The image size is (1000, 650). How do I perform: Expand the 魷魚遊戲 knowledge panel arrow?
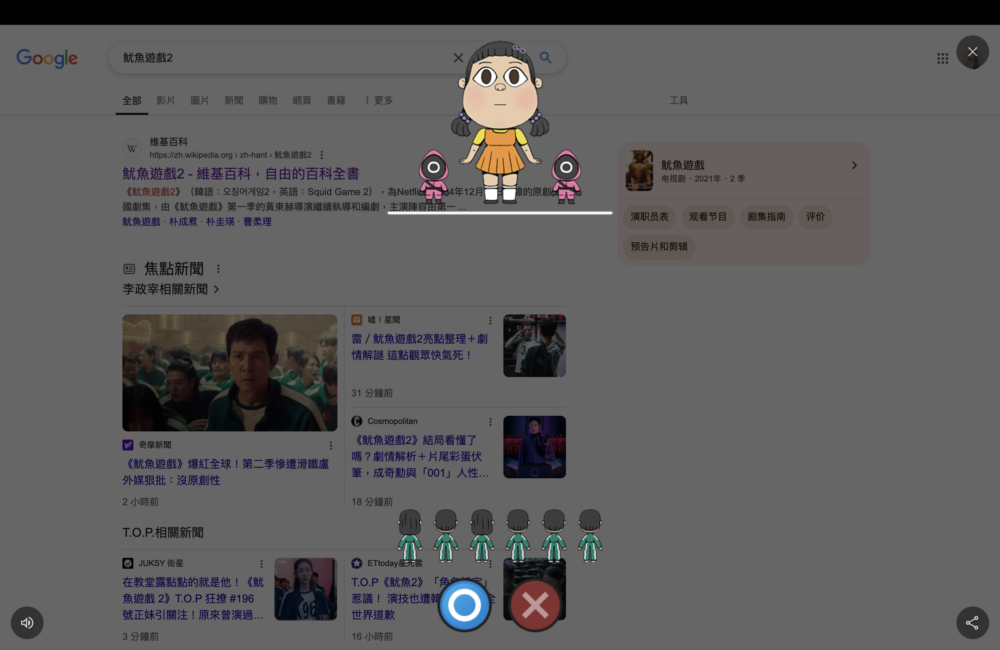(854, 165)
